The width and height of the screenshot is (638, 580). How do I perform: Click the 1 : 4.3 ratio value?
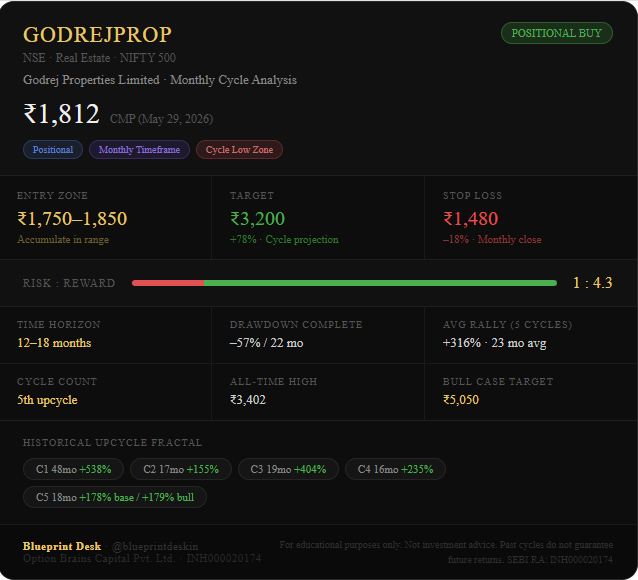[592, 283]
